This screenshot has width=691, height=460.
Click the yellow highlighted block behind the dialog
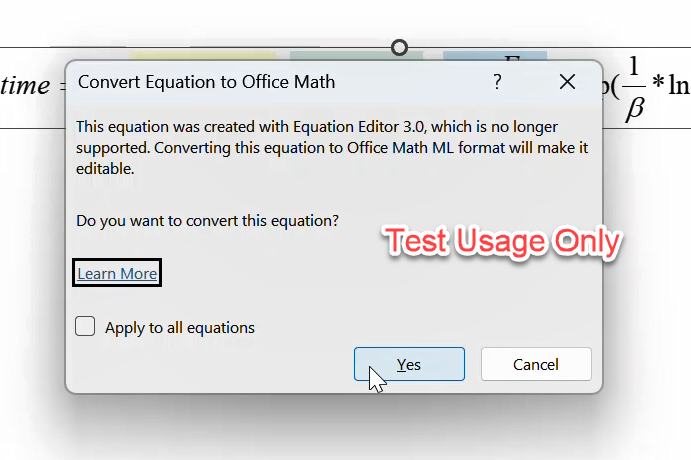pos(204,56)
